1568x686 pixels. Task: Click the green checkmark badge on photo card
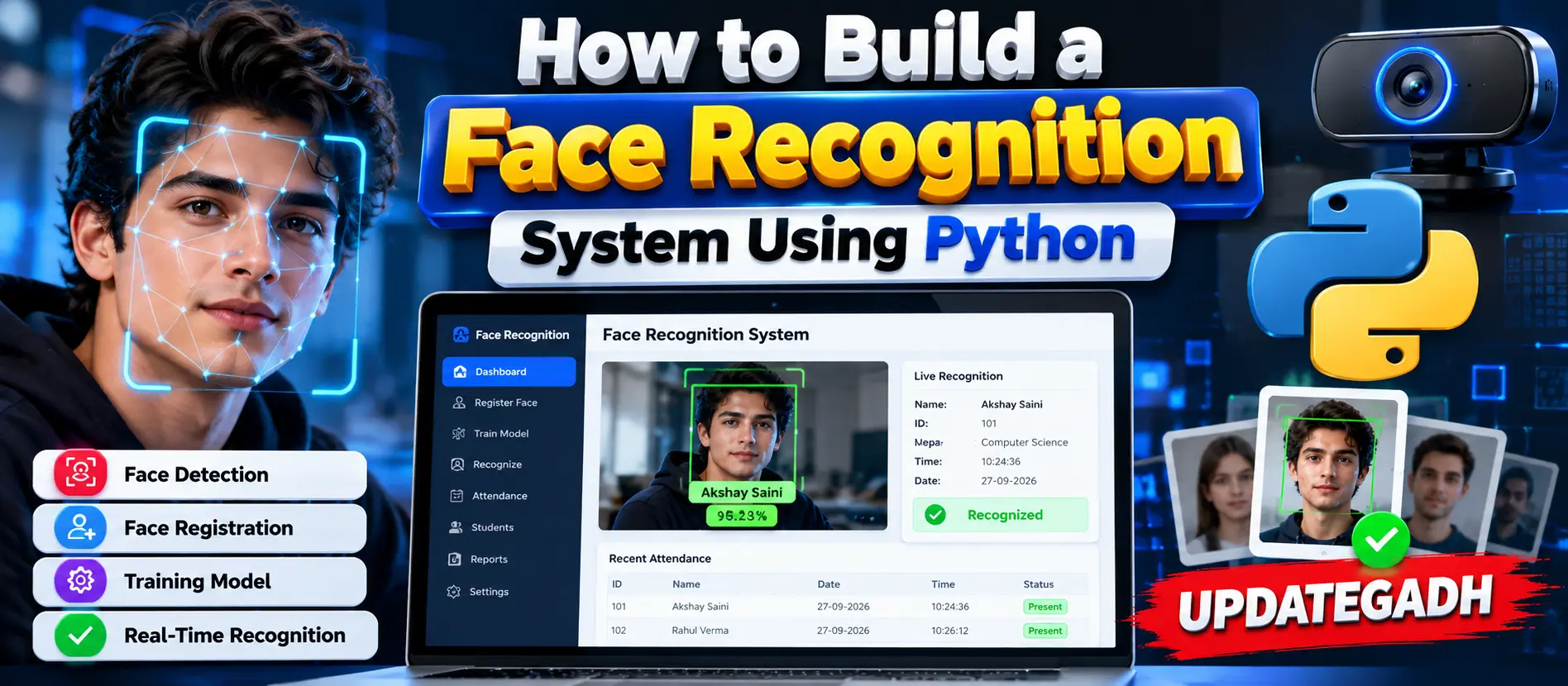[1380, 540]
